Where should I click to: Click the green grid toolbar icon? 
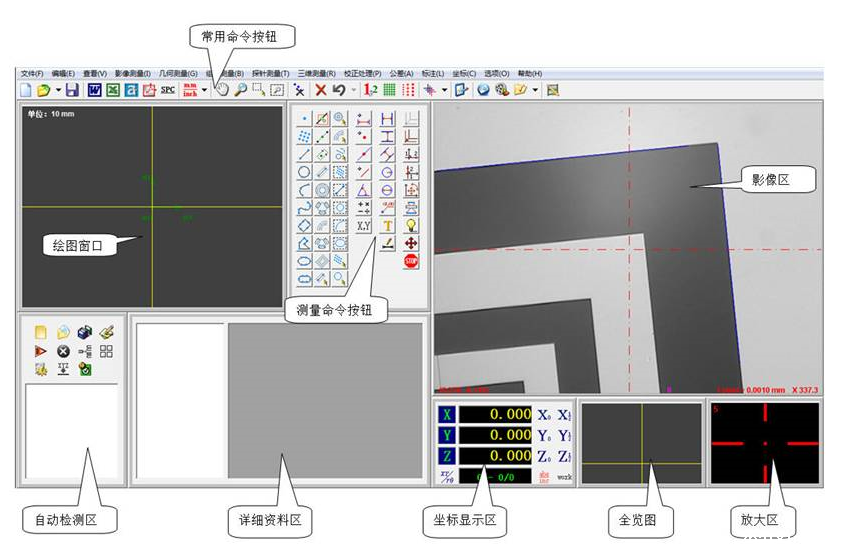(389, 90)
